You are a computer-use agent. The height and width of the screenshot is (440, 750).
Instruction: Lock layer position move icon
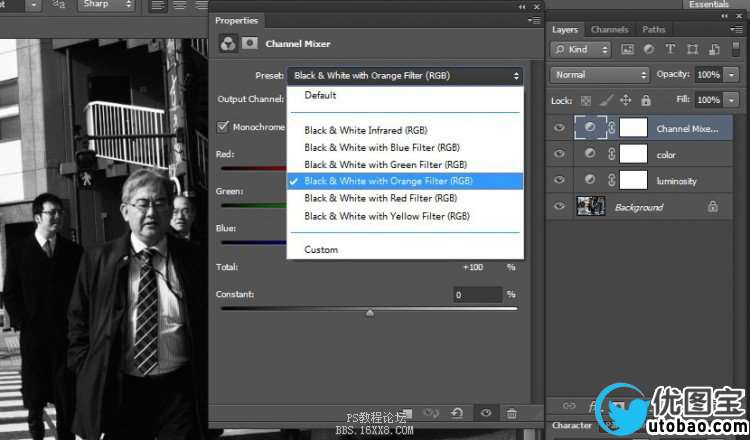coord(625,100)
